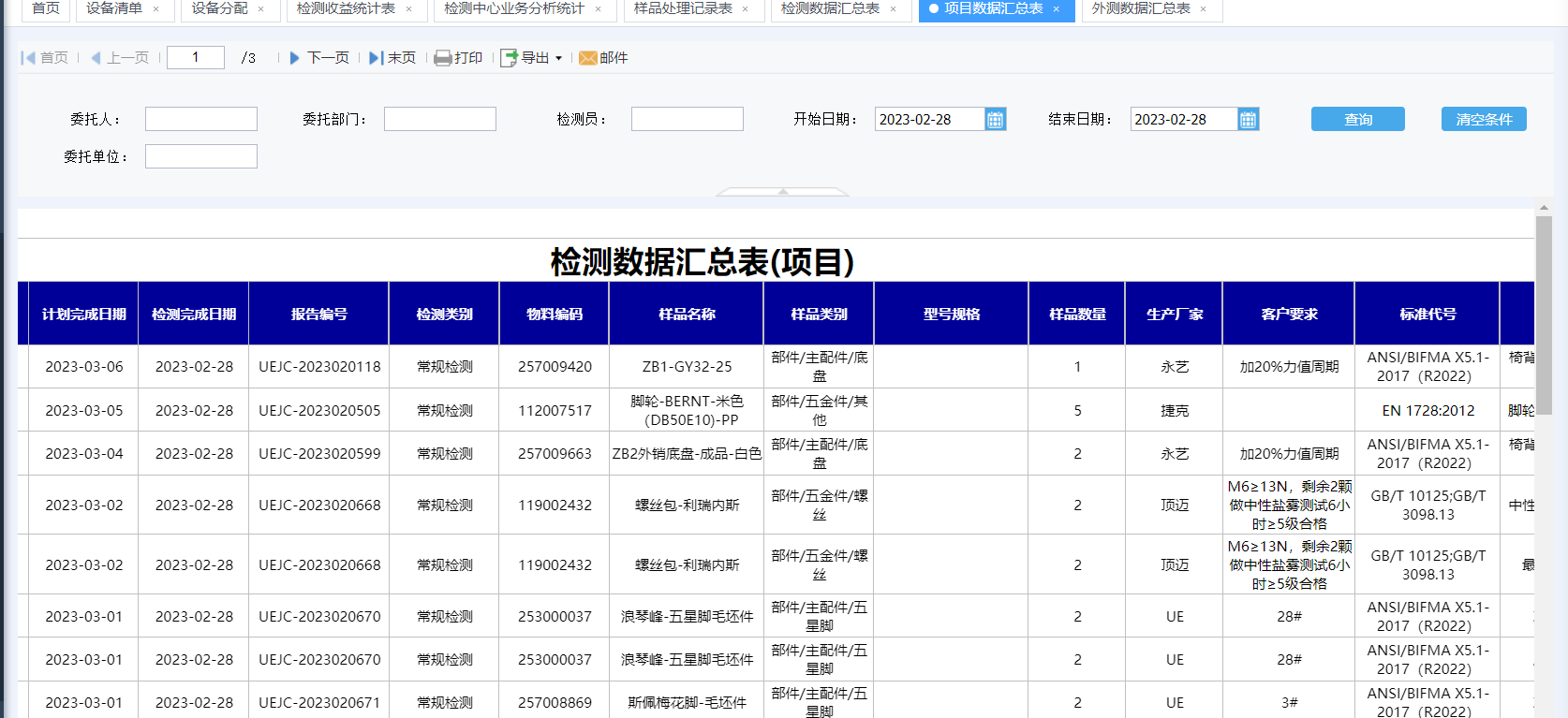Go to previous page arrow
The width and height of the screenshot is (1568, 718).
pos(96,58)
